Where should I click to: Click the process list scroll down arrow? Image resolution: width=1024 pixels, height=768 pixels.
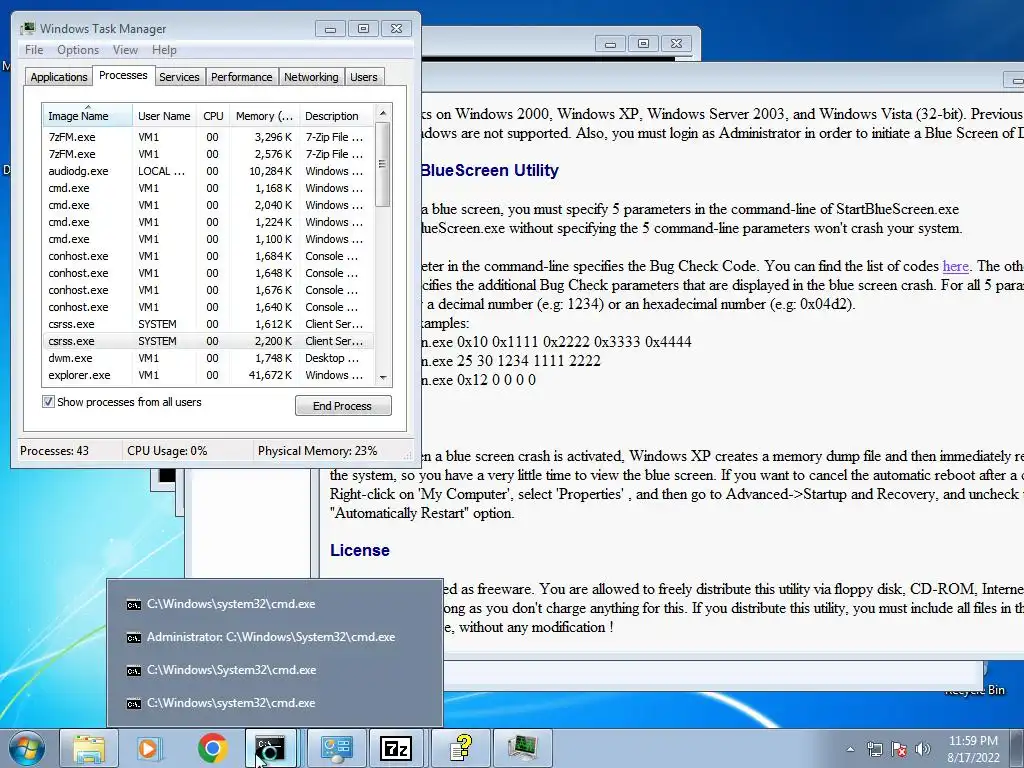[383, 377]
